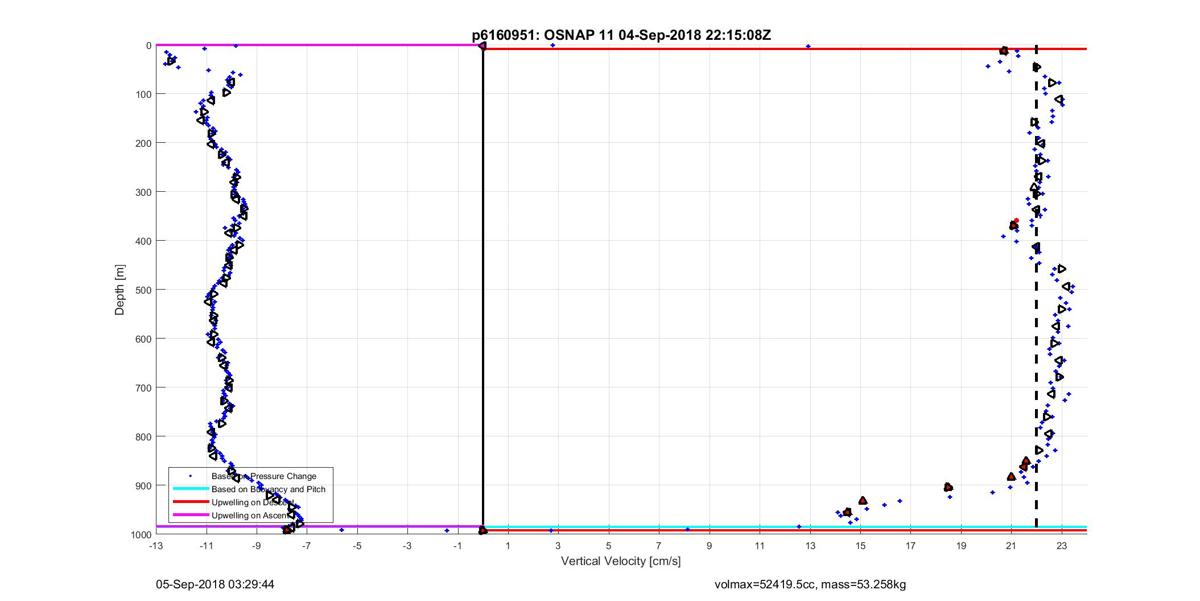Click y-axis tick label "300"

(142, 193)
